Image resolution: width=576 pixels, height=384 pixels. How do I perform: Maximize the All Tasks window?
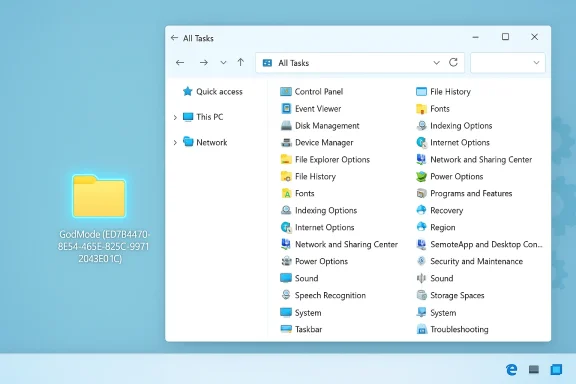click(505, 37)
